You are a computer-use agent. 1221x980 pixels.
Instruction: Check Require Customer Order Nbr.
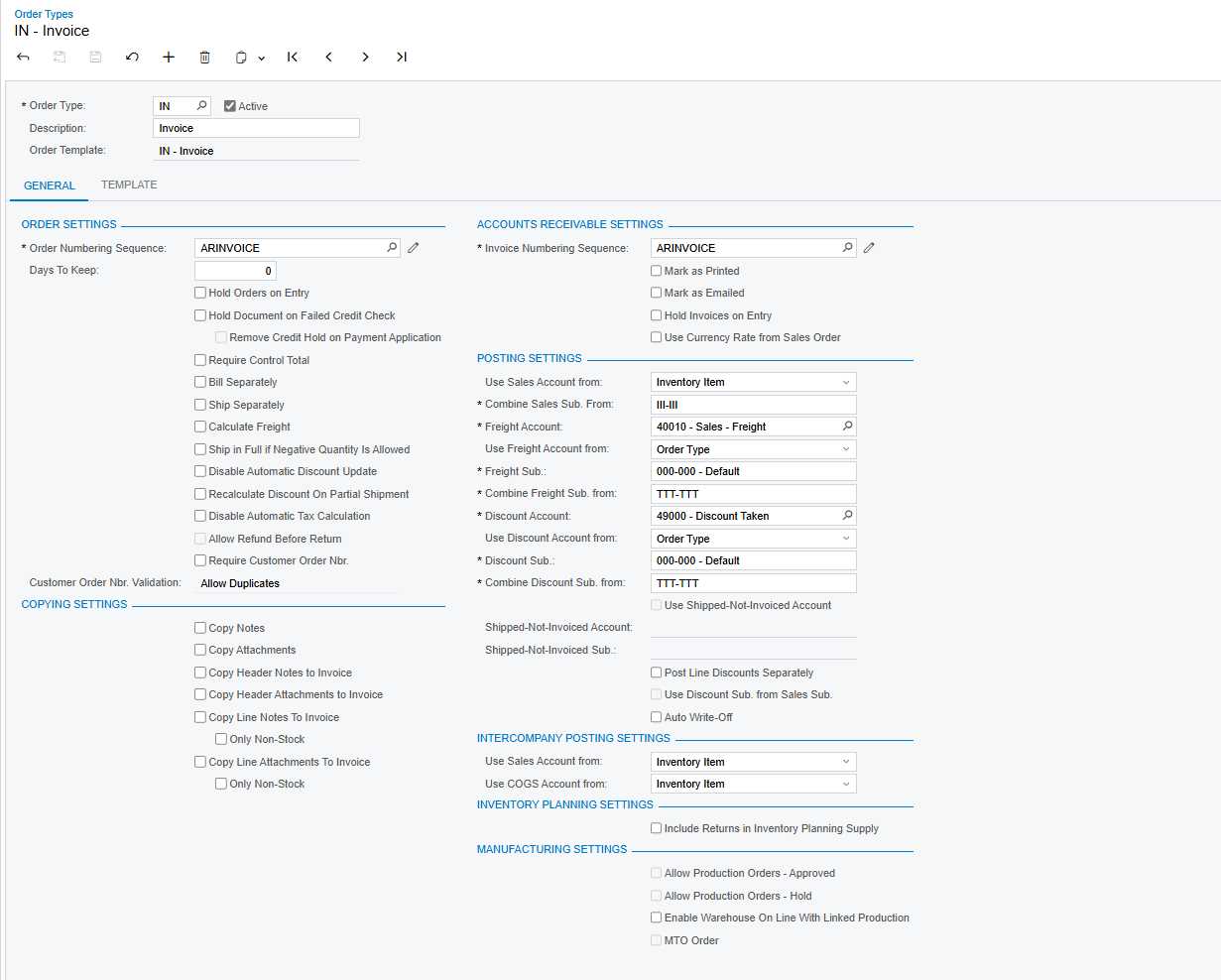point(200,560)
